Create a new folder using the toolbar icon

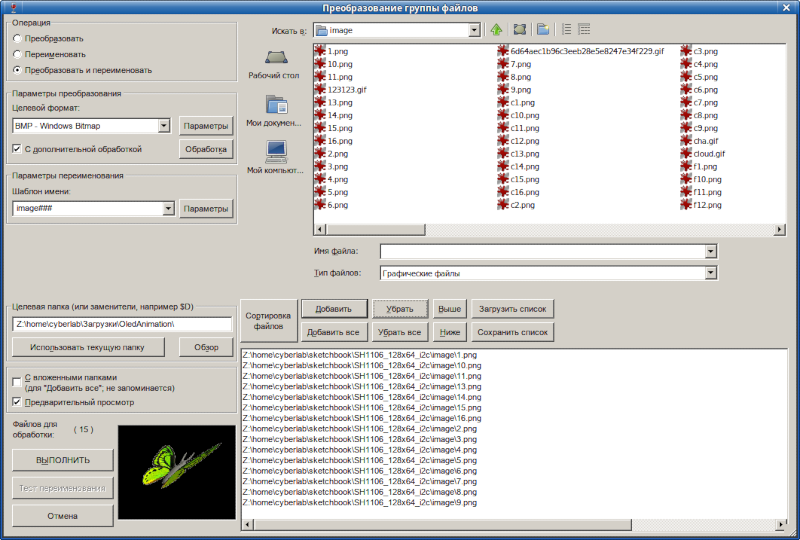tap(543, 30)
